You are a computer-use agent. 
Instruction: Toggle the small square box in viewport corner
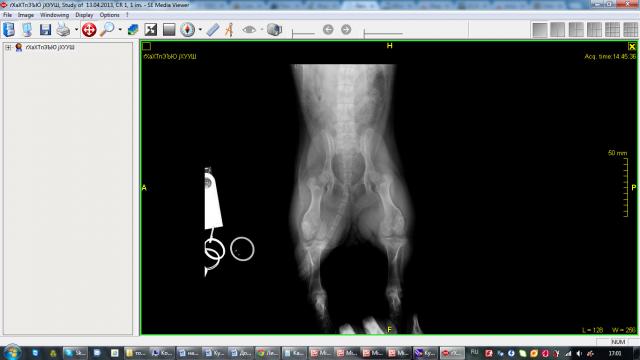click(x=147, y=47)
